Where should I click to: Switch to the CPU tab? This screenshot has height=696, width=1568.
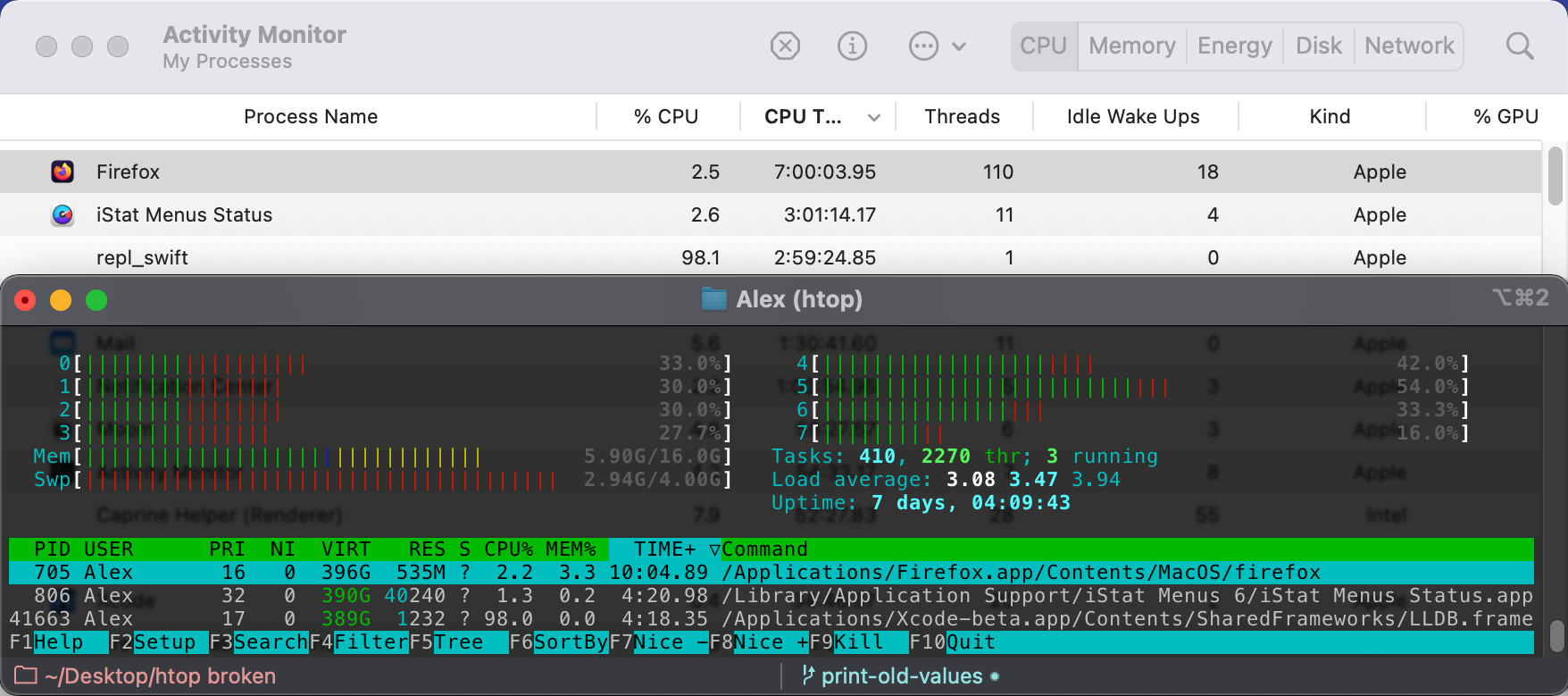click(1043, 46)
